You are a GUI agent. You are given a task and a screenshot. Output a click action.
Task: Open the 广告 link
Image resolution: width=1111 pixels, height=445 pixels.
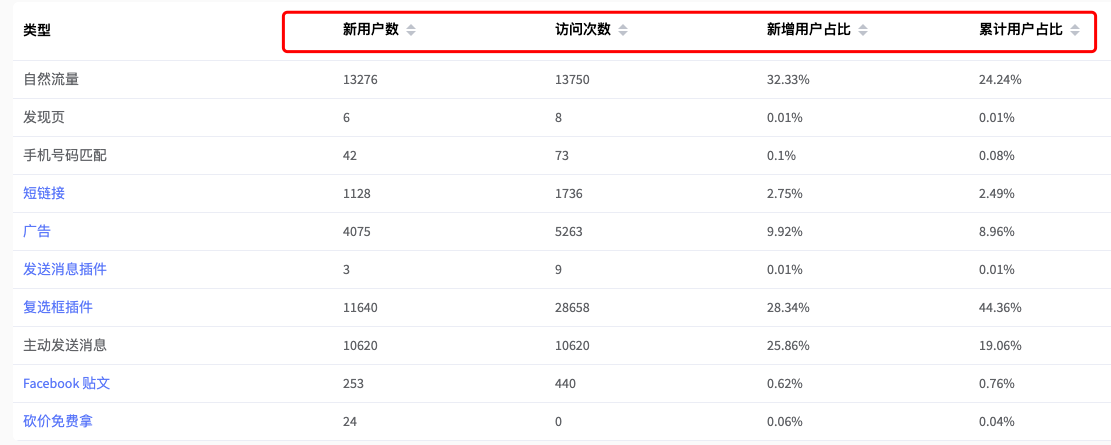point(37,231)
